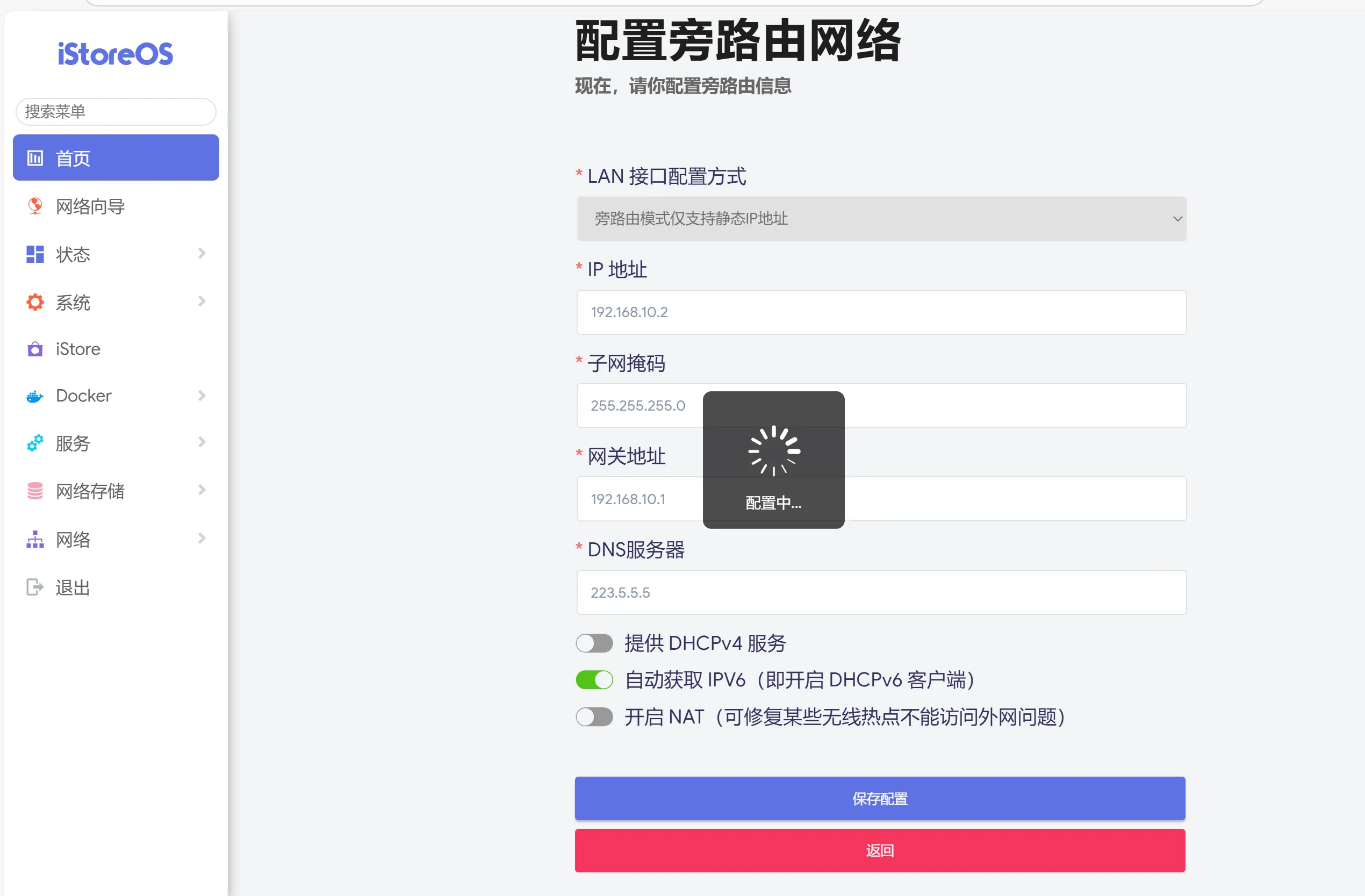Click the pink Network Storage disk icon
1365x896 pixels.
[35, 491]
